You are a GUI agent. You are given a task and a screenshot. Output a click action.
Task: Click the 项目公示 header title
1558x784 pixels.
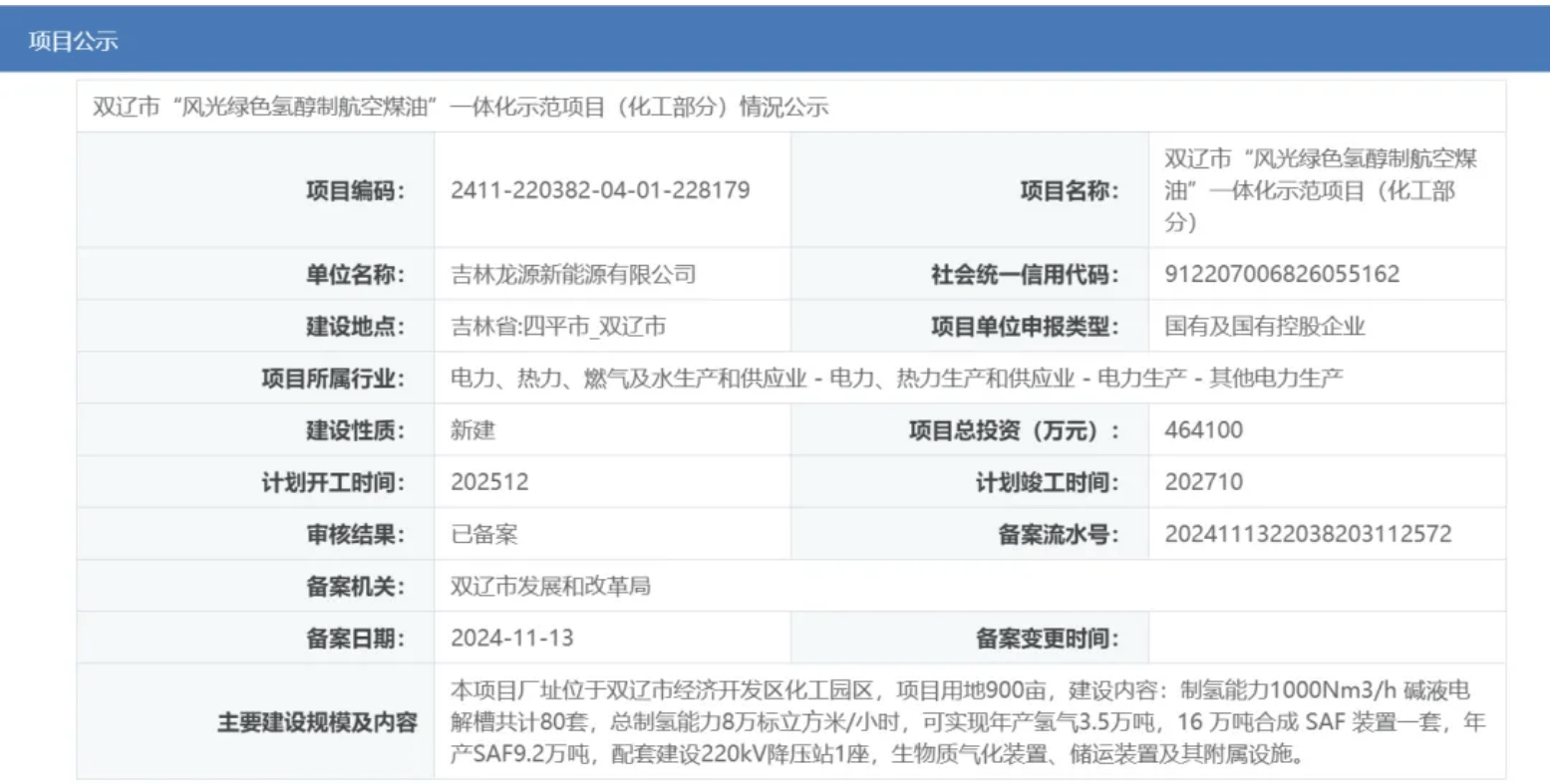73,41
